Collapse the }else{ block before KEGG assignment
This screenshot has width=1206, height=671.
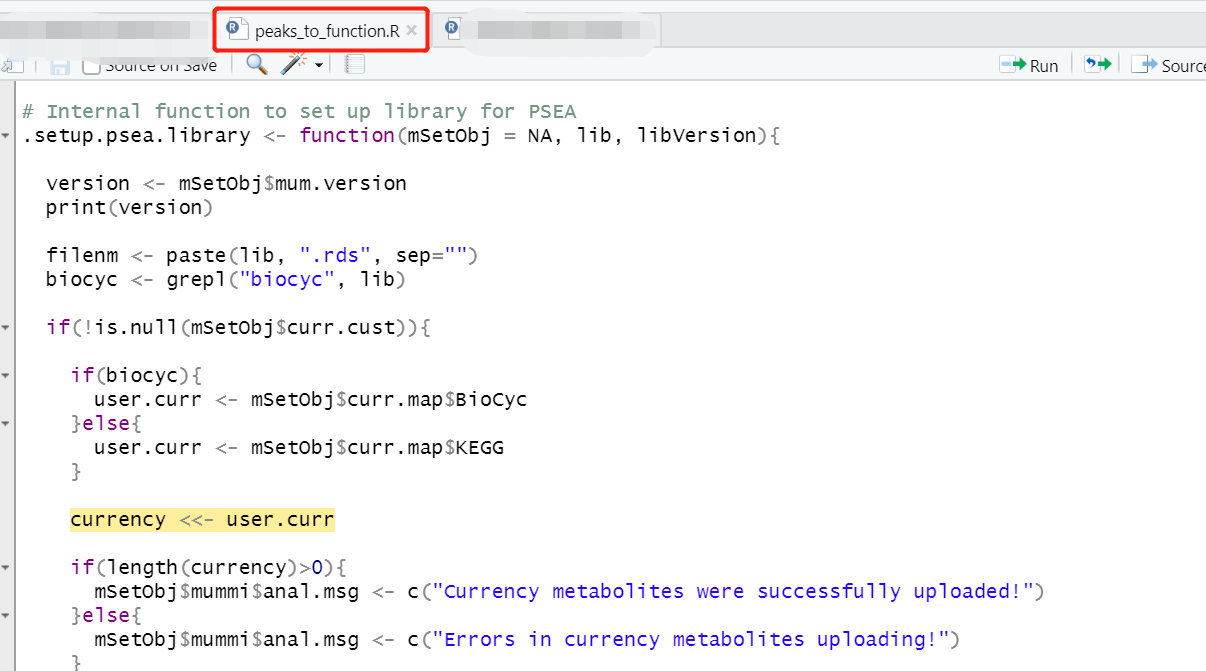7,424
